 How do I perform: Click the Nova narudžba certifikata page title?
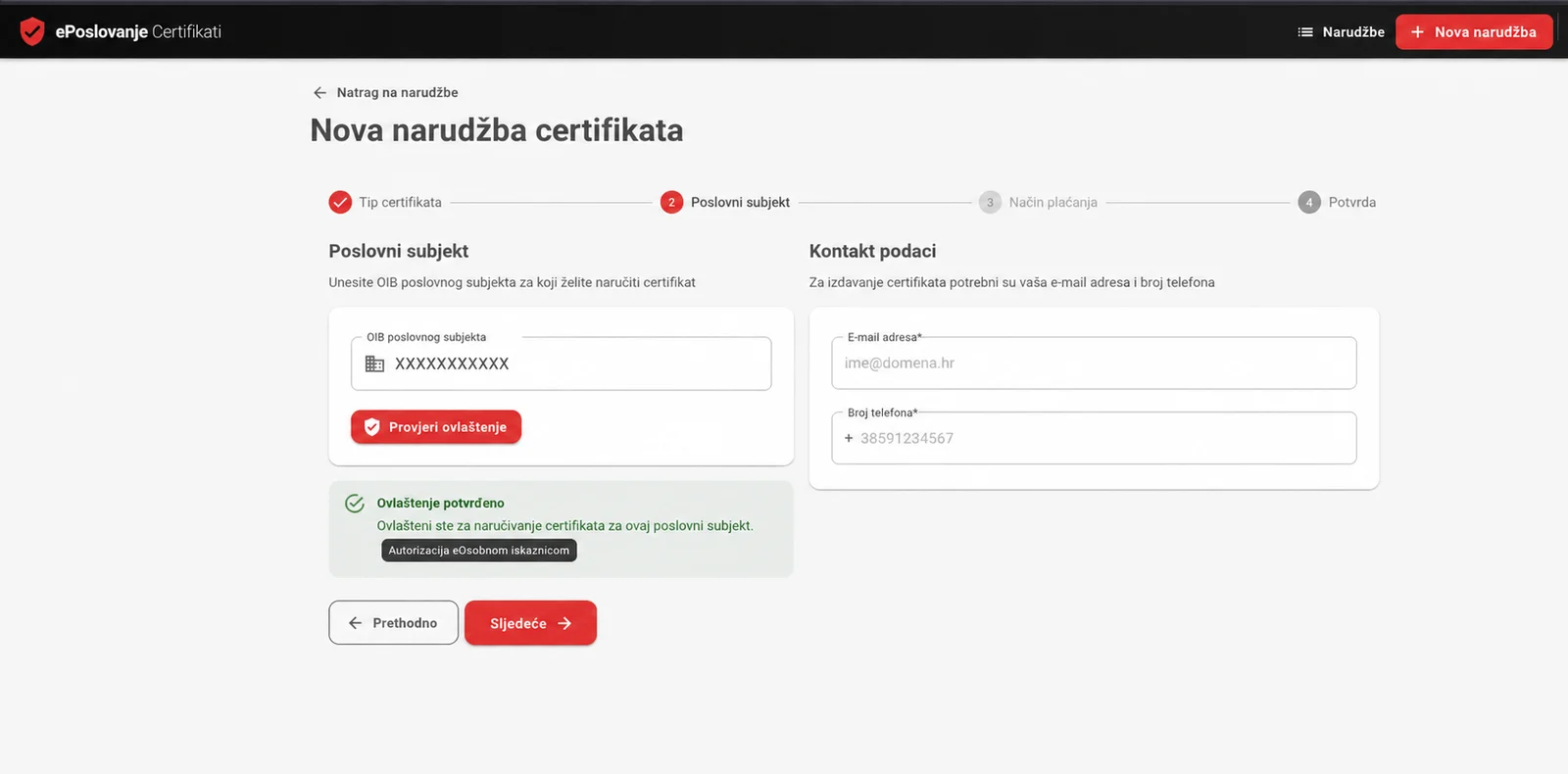point(497,130)
